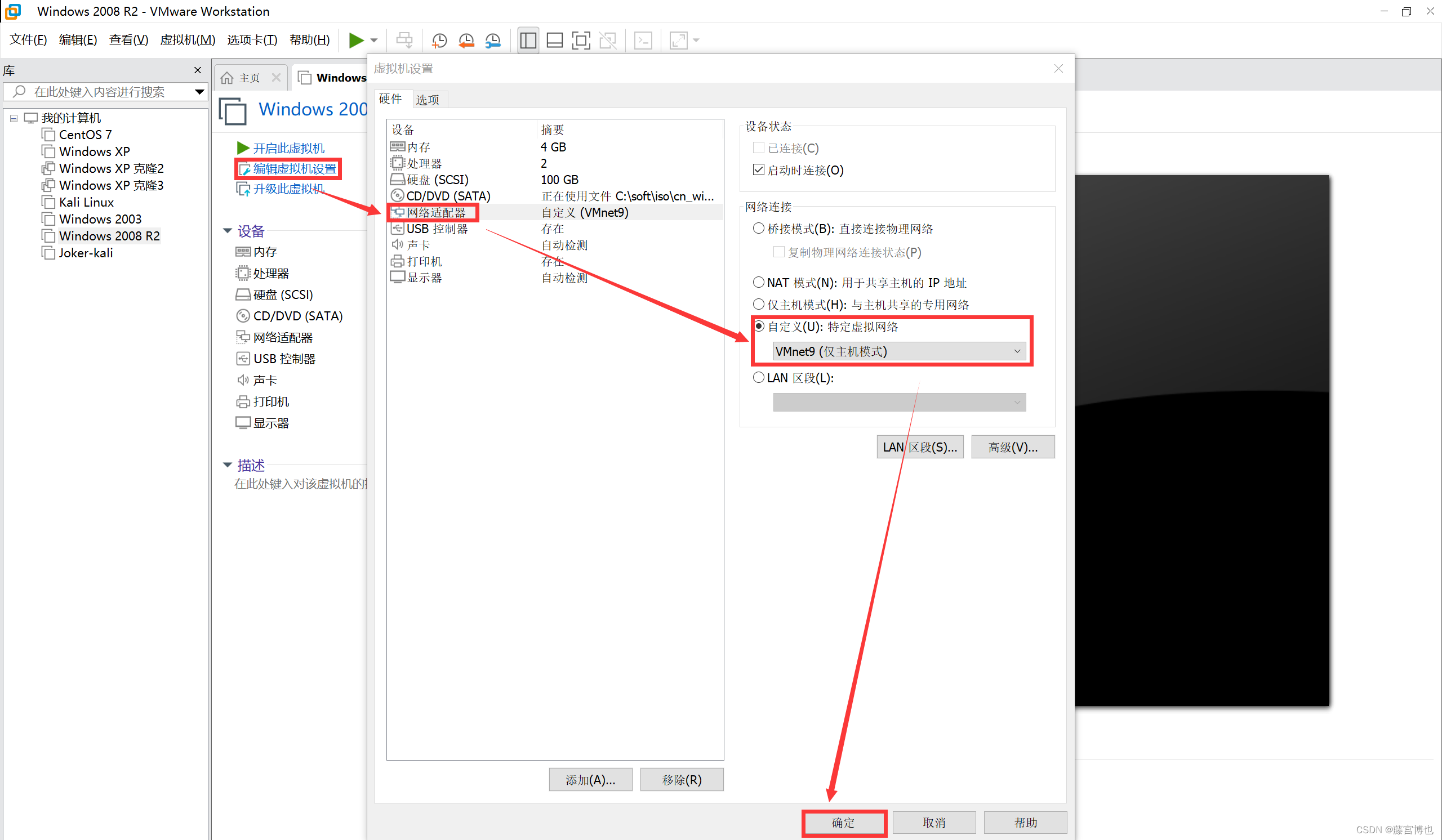This screenshot has width=1442, height=840.
Task: Click the 高级(V)... button
Action: (1012, 447)
